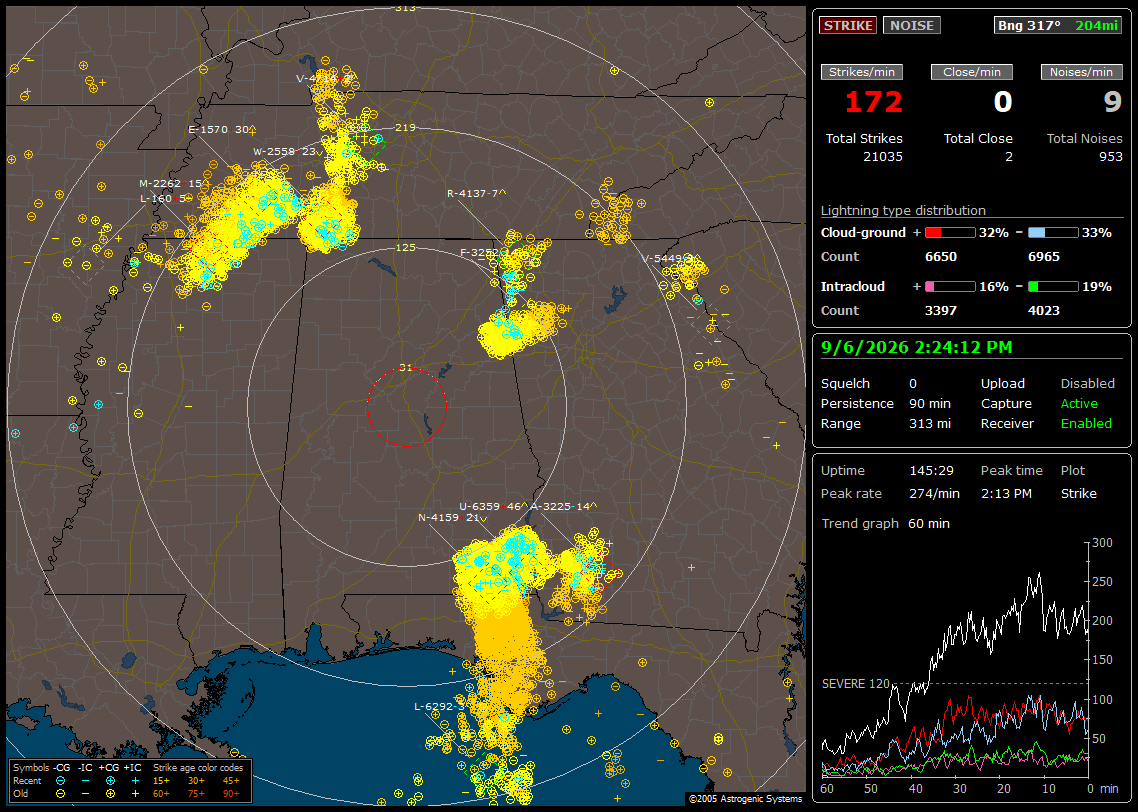Click the Strikes/min counter label
Image resolution: width=1138 pixels, height=812 pixels.
point(861,72)
